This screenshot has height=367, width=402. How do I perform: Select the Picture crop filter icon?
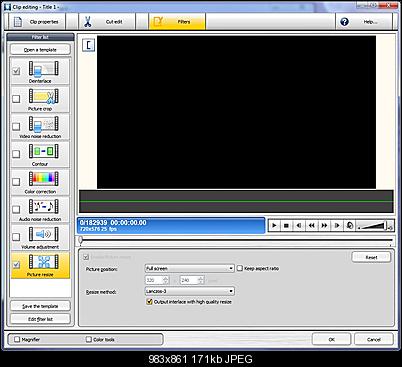pos(43,97)
